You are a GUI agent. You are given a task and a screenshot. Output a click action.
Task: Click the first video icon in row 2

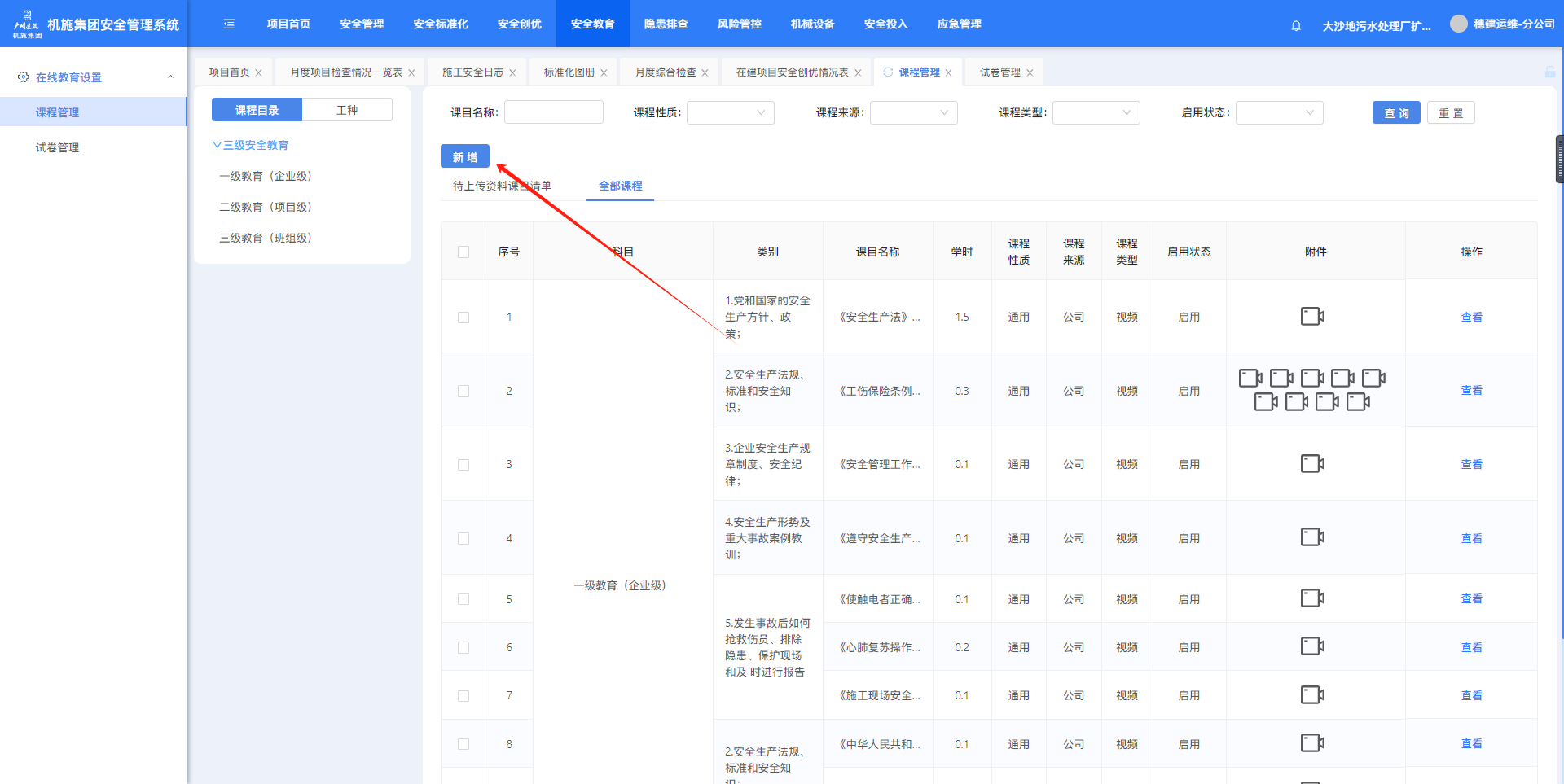(1250, 378)
